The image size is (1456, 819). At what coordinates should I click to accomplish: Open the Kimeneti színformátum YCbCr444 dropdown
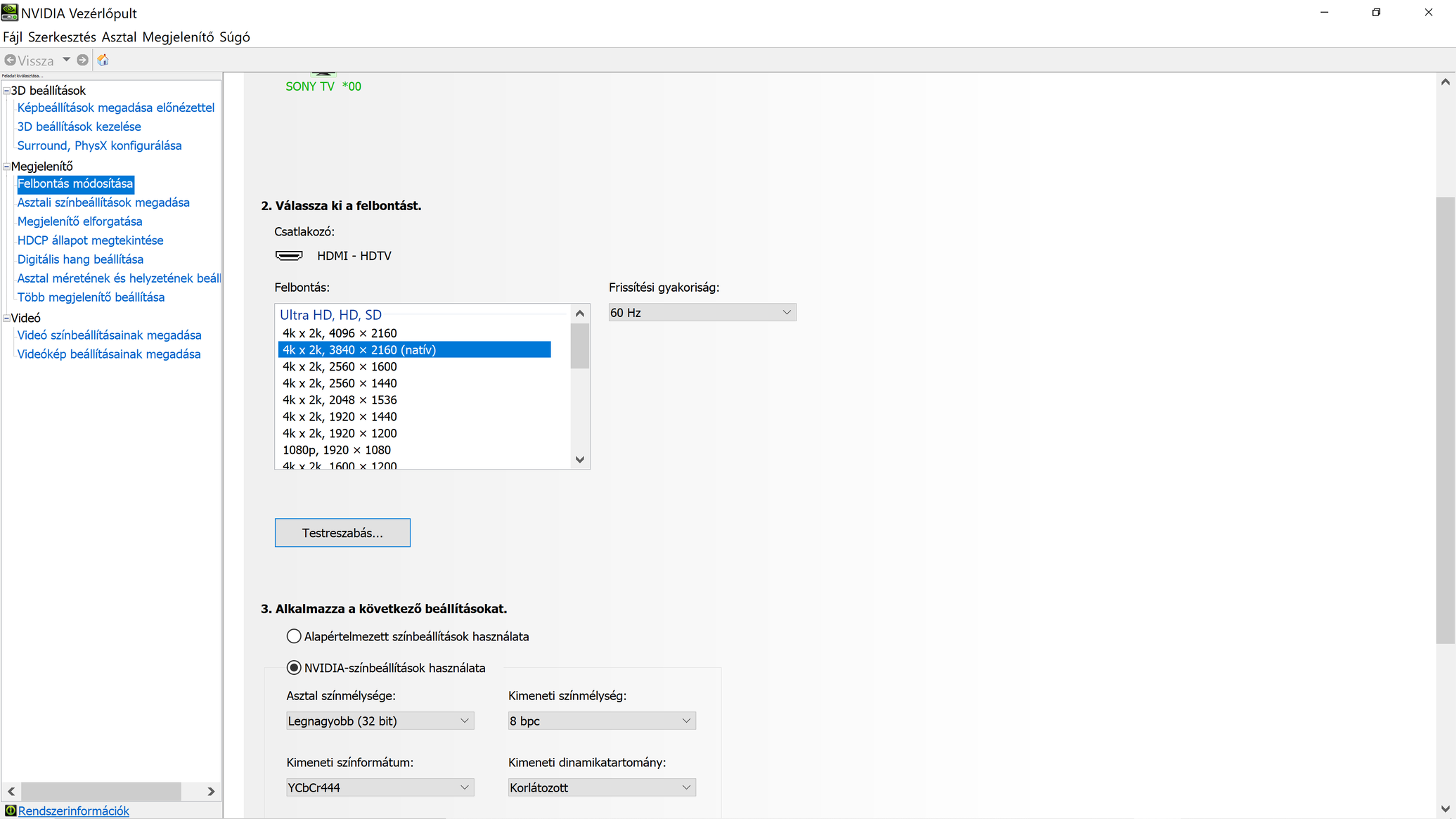[x=380, y=787]
